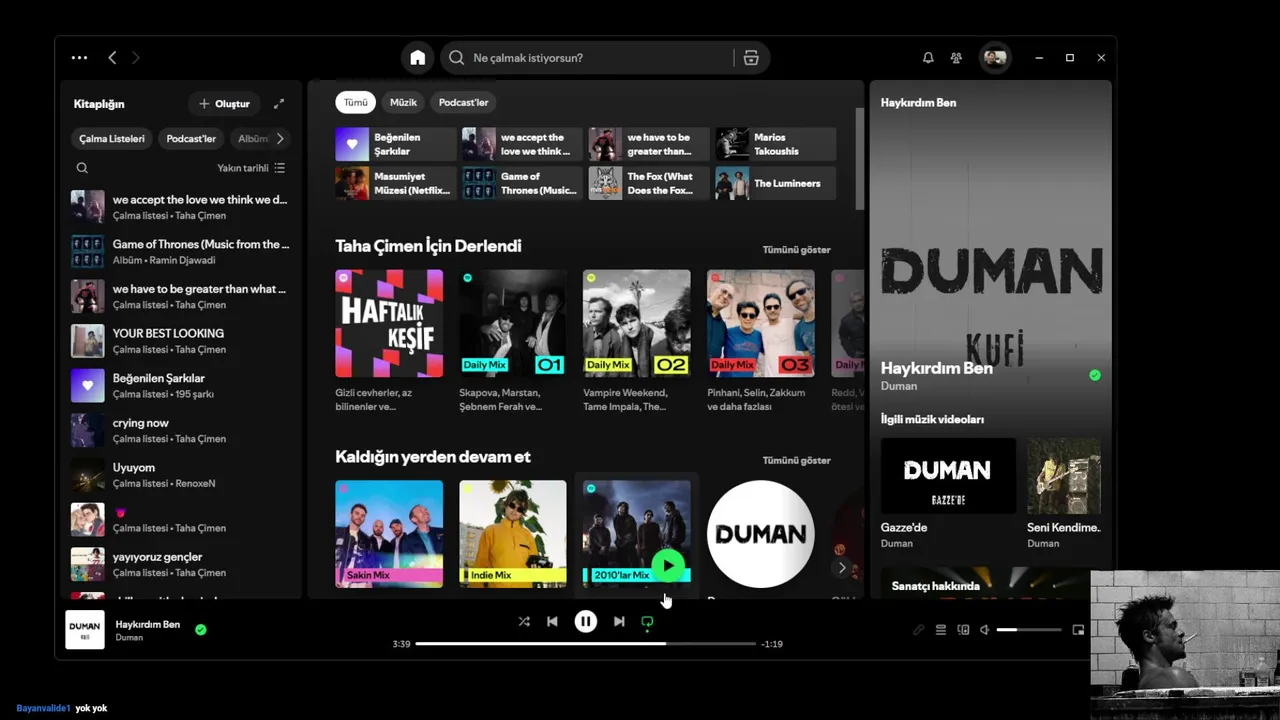Navigate back with the left arrow

[112, 58]
